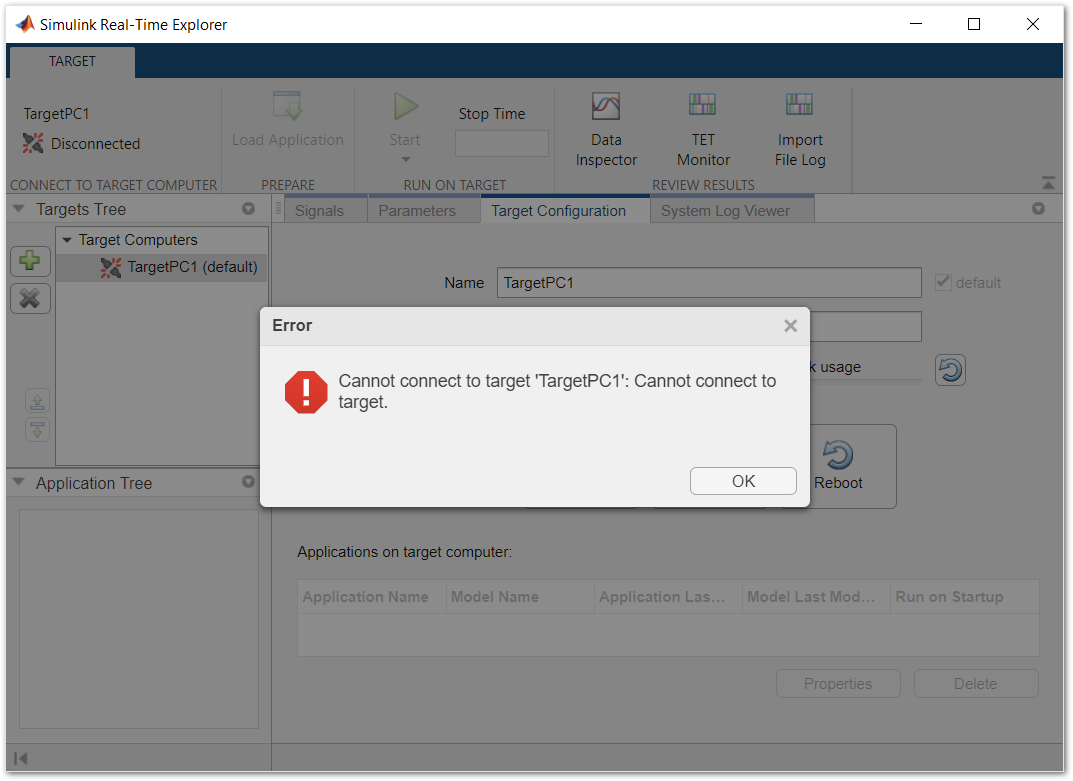Toggle the default checkbox
The image size is (1073, 781).
(x=943, y=282)
